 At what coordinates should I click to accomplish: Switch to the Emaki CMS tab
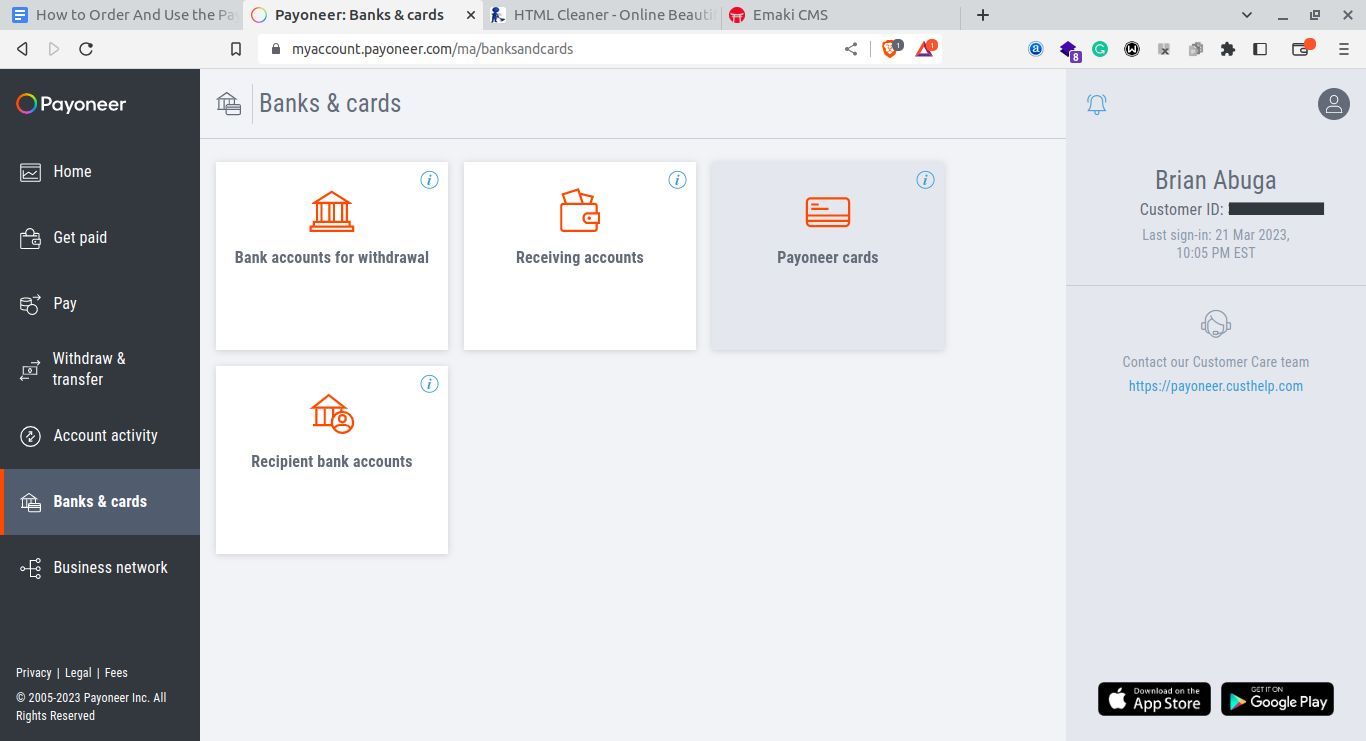coord(790,15)
